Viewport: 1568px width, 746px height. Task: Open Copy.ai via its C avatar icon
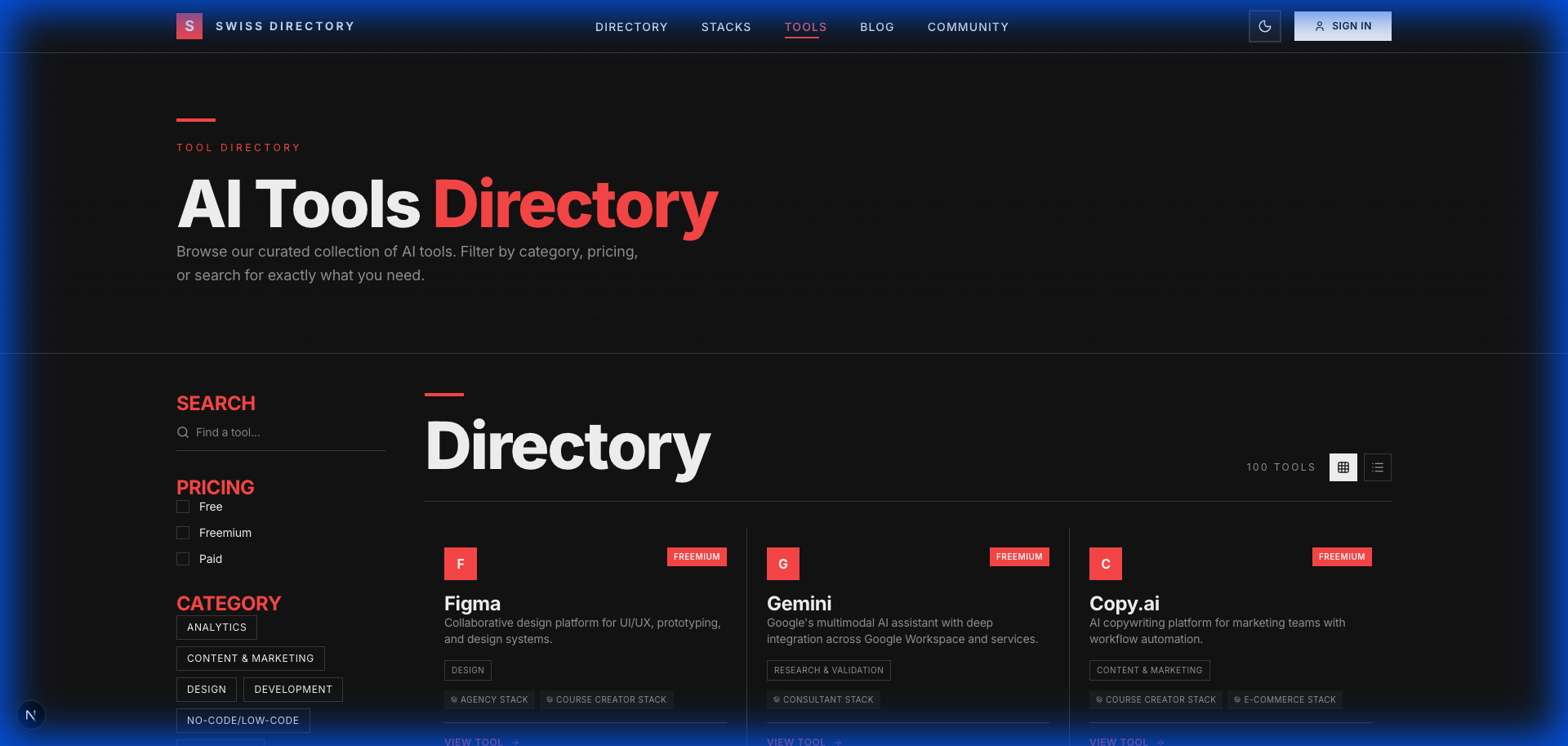point(1105,563)
